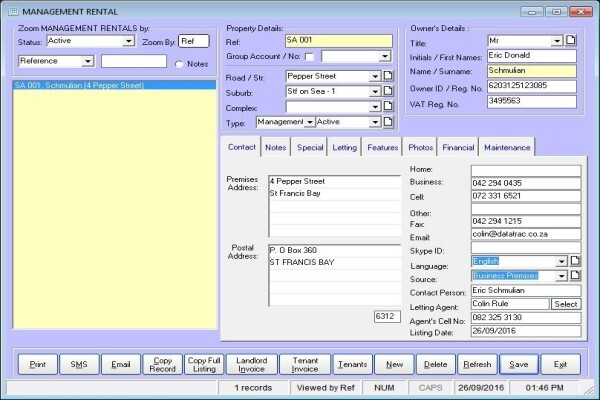The image size is (600, 400).
Task: Click the Email button
Action: point(121,364)
